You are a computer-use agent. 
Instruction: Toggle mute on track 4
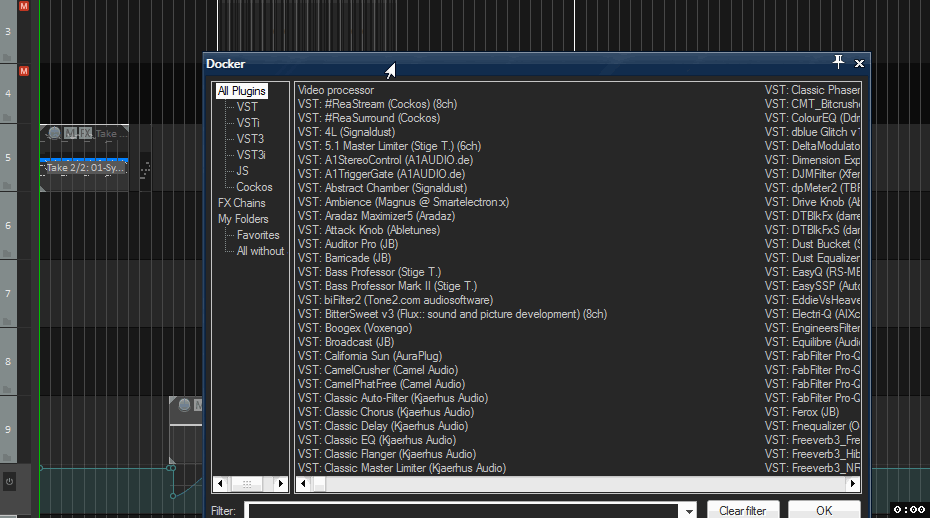pos(24,71)
